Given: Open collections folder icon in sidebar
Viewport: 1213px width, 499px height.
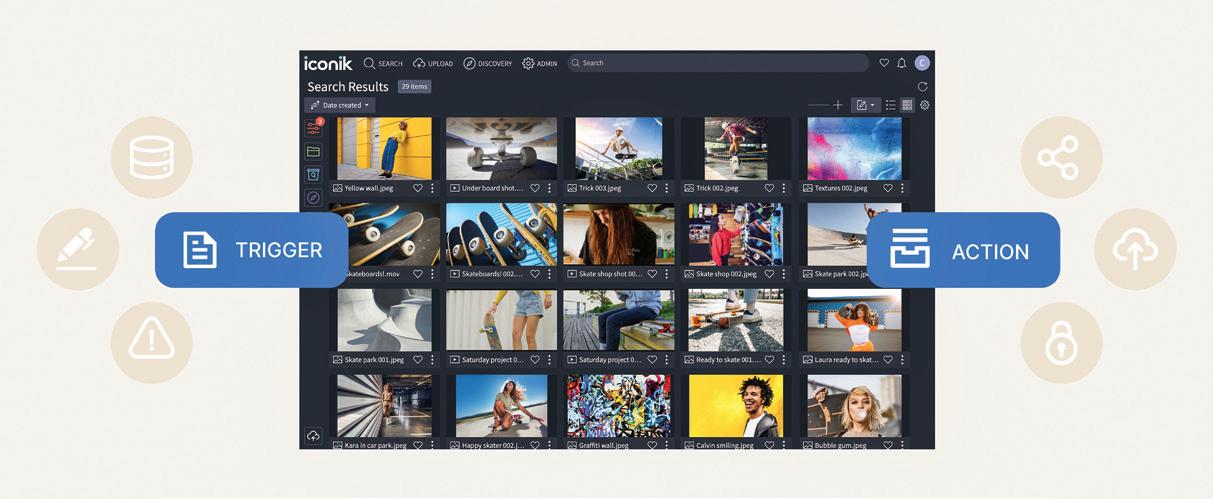Looking at the screenshot, I should [x=314, y=152].
